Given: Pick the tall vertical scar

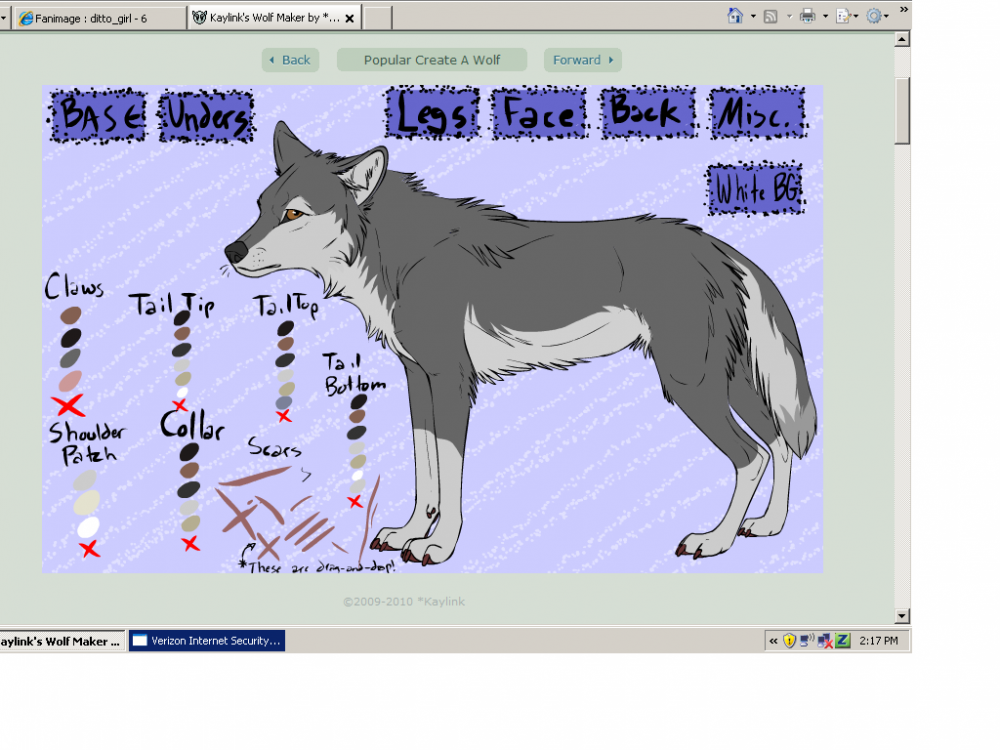Looking at the screenshot, I should [369, 518].
